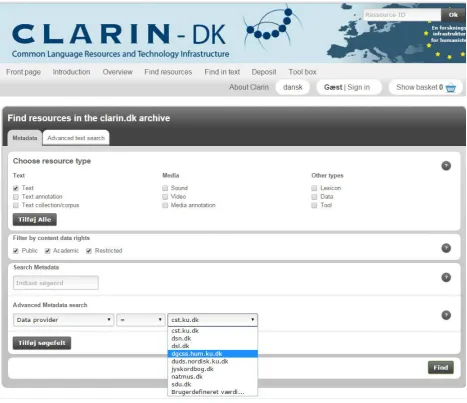This screenshot has width=467, height=403.
Task: Choose duds.nordisk.ku.dk in the provider list
Action: point(213,361)
